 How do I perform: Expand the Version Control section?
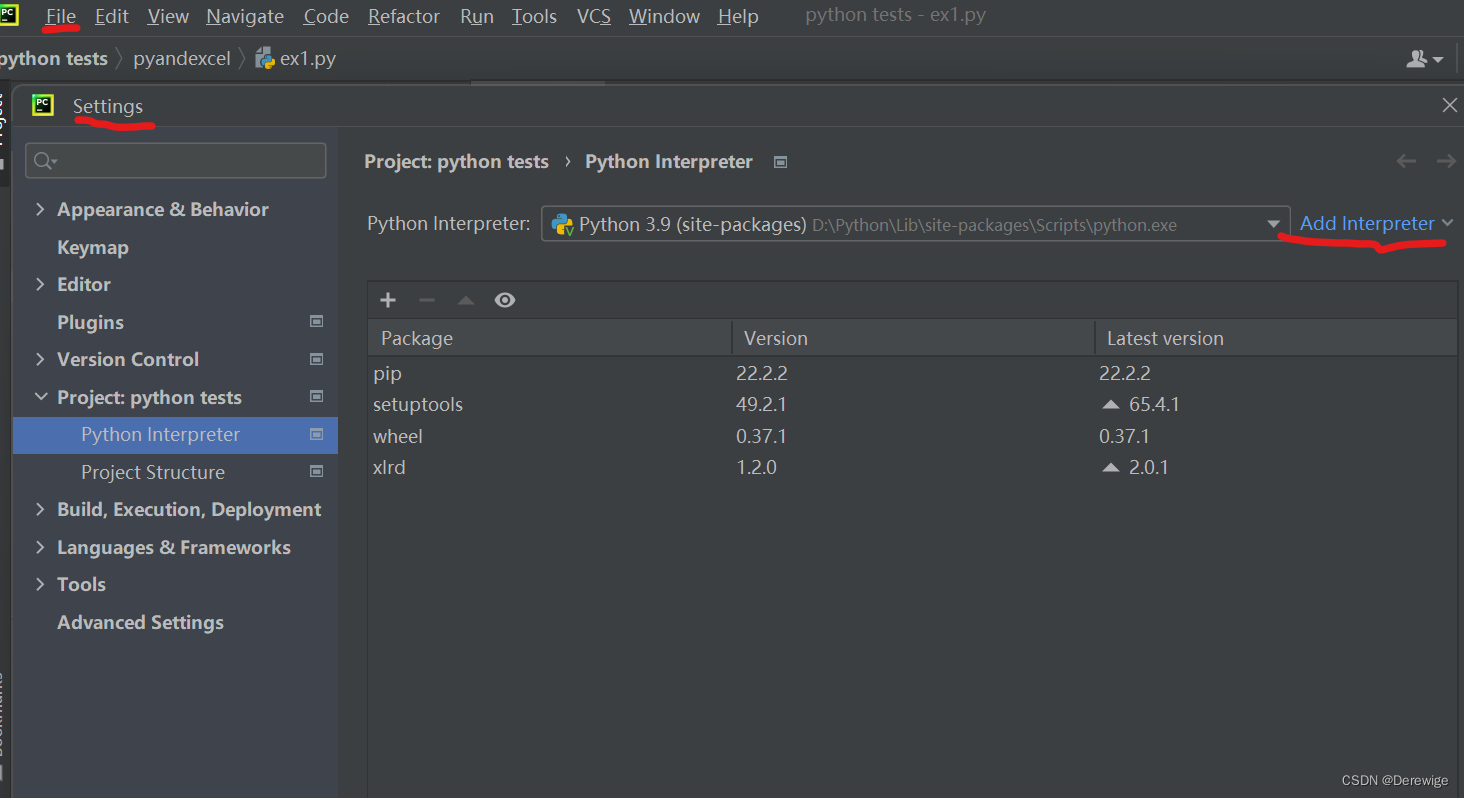(40, 359)
